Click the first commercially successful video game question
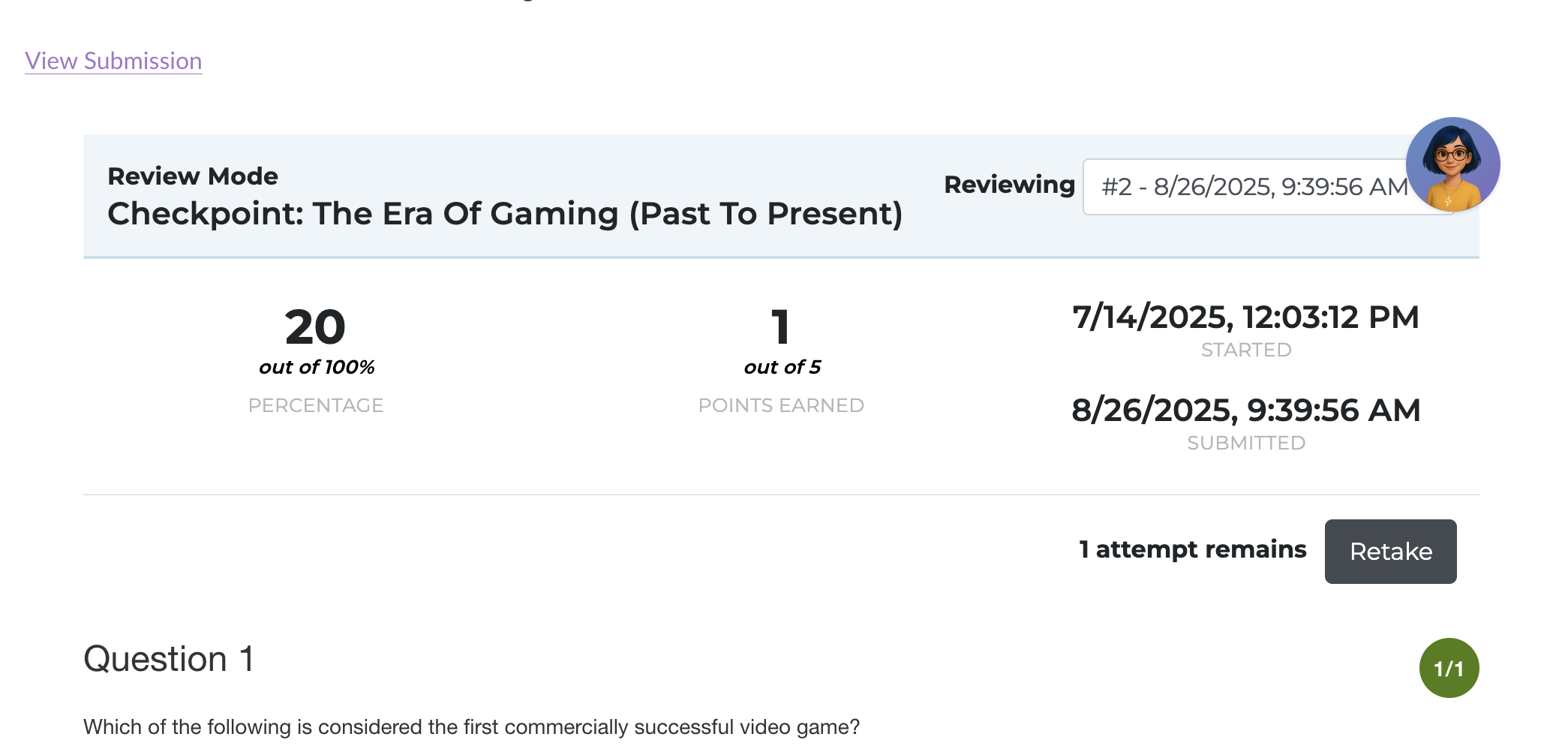Viewport: 1568px width, 755px height. point(471,726)
